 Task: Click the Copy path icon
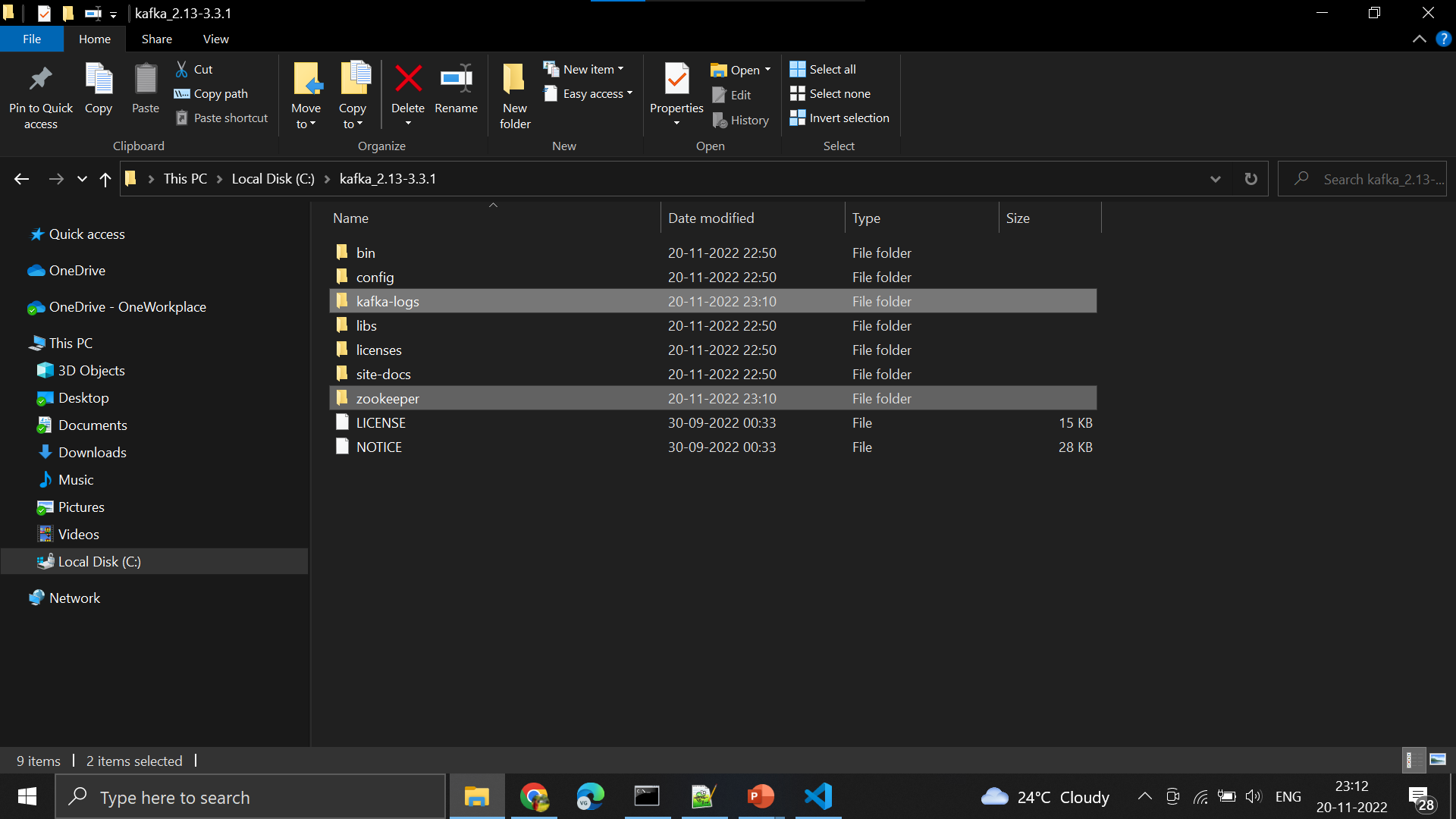182,94
